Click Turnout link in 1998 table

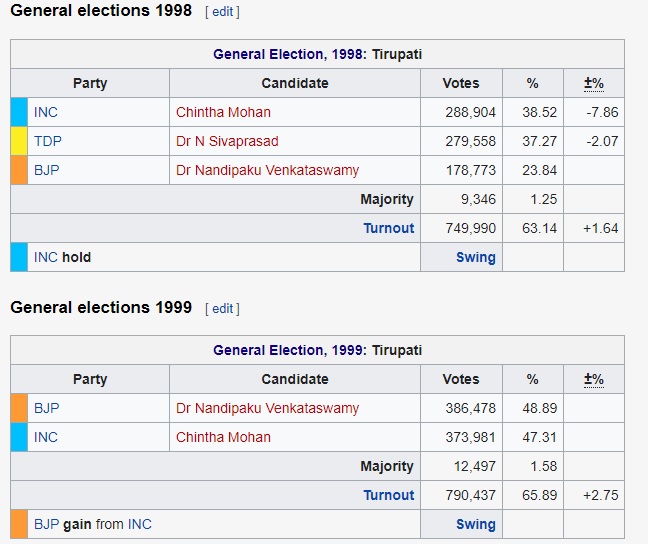388,228
